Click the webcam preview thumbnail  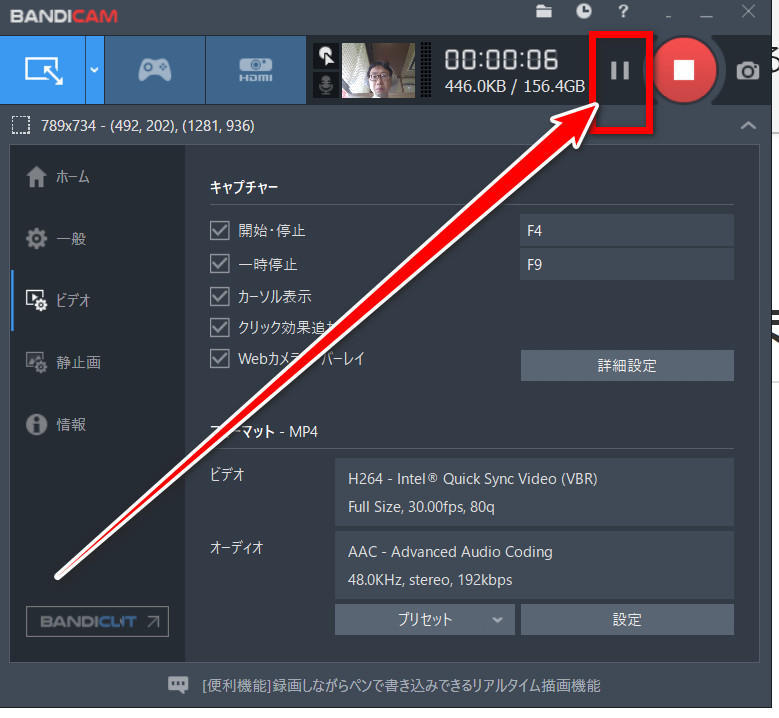(378, 70)
